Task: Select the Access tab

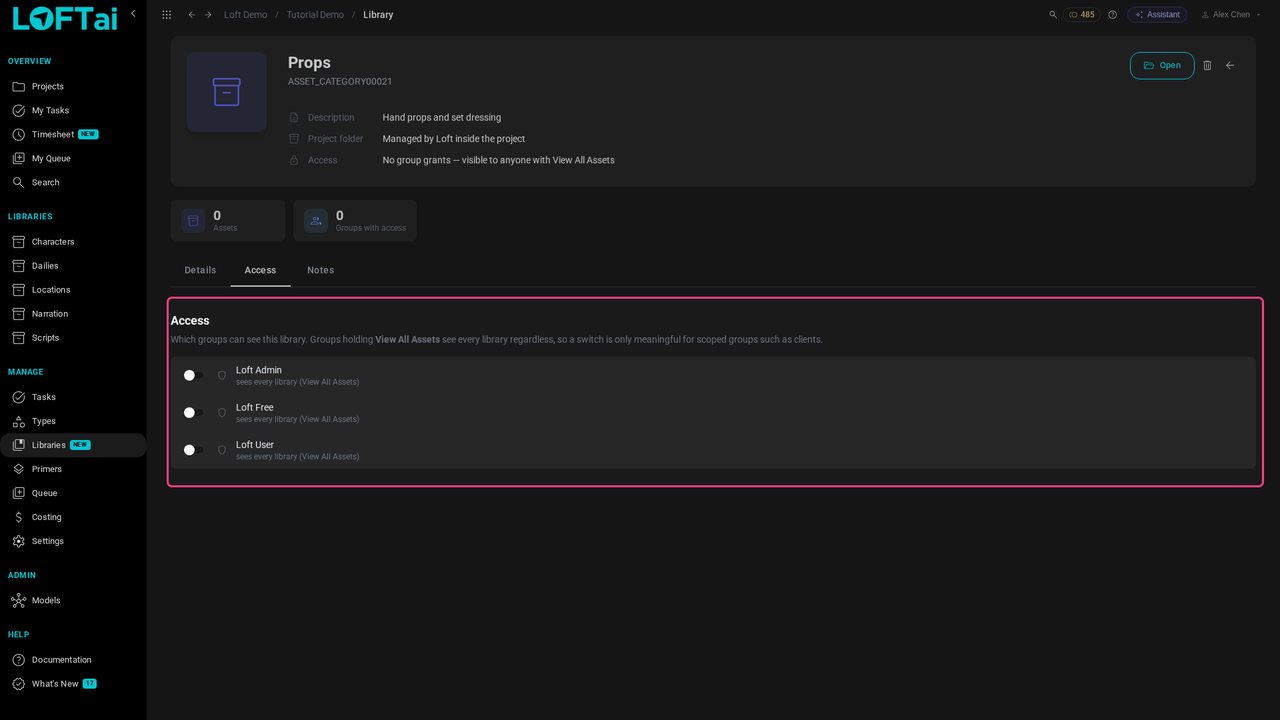Action: pyautogui.click(x=260, y=270)
